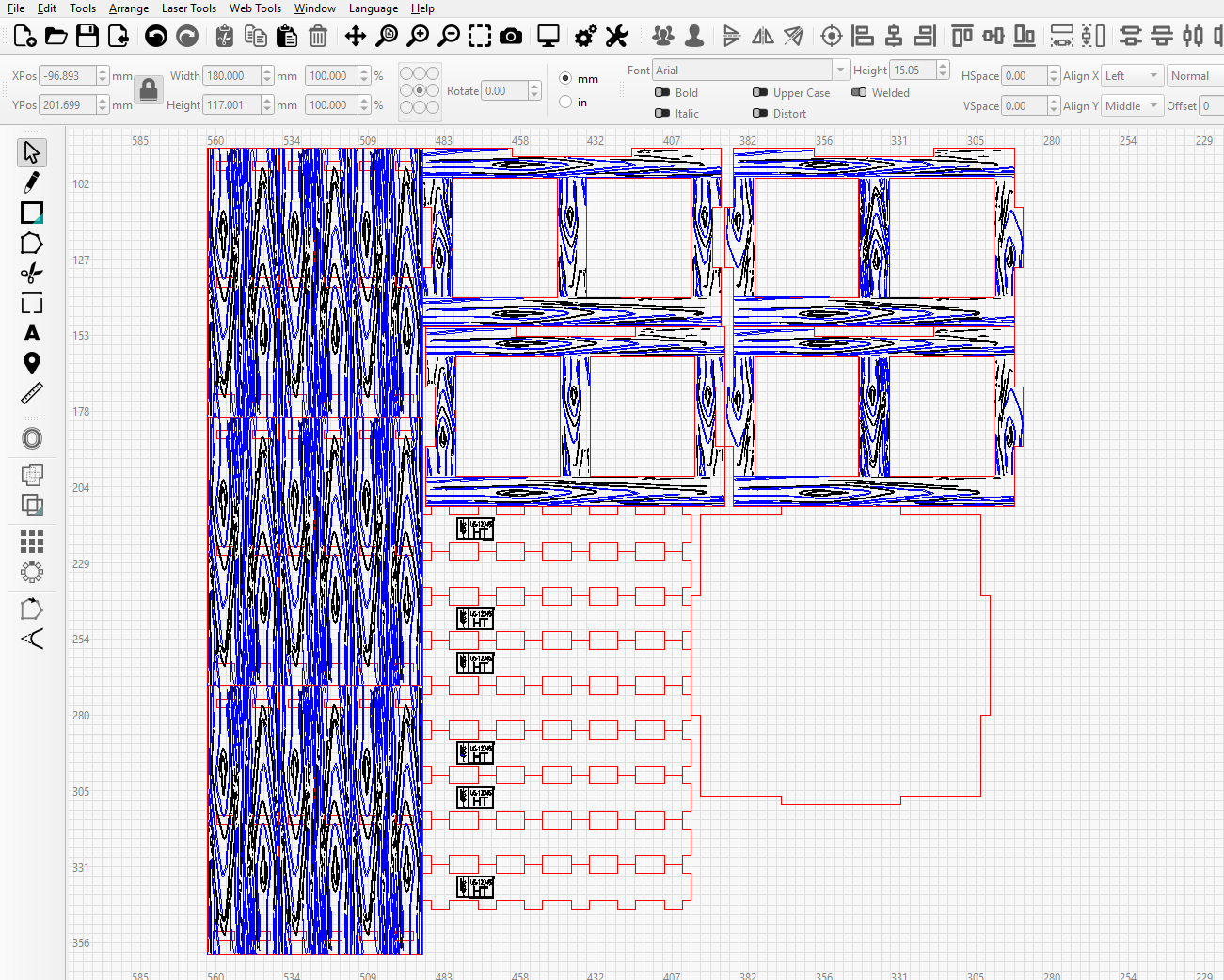
Task: Open the Device Settings wrench icon
Action: [x=616, y=36]
